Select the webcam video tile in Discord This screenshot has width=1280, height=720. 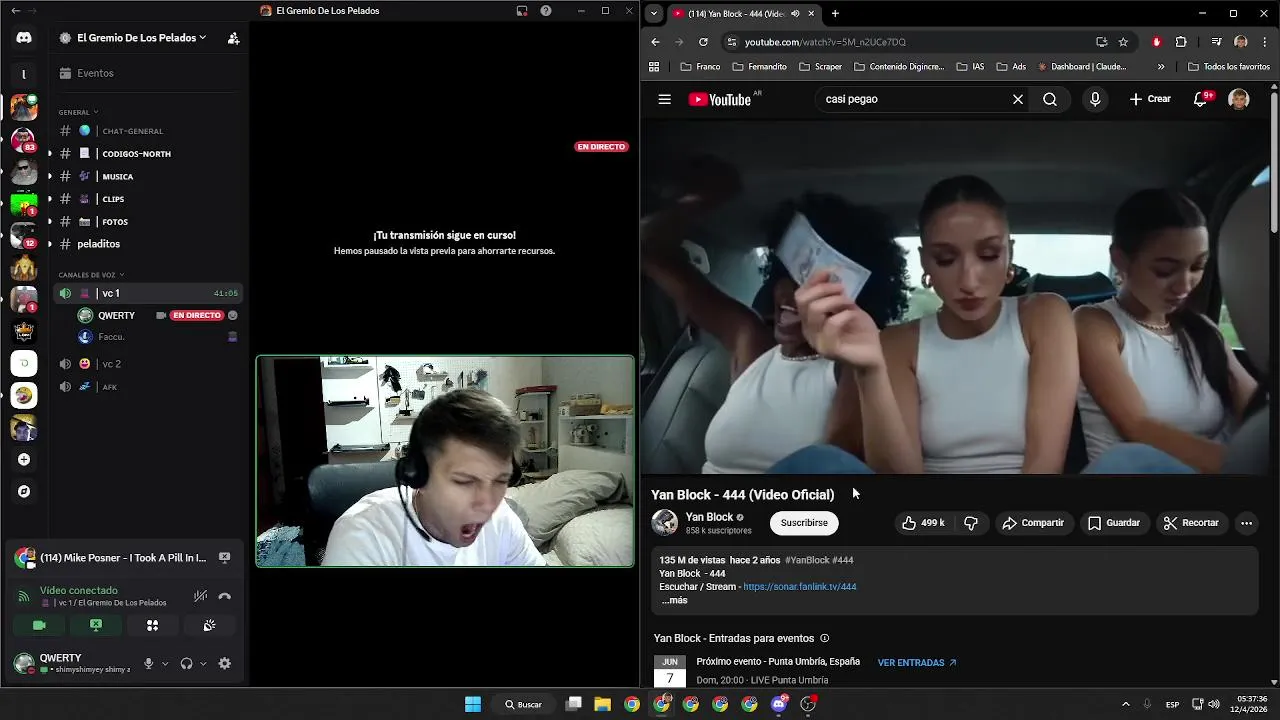445,461
